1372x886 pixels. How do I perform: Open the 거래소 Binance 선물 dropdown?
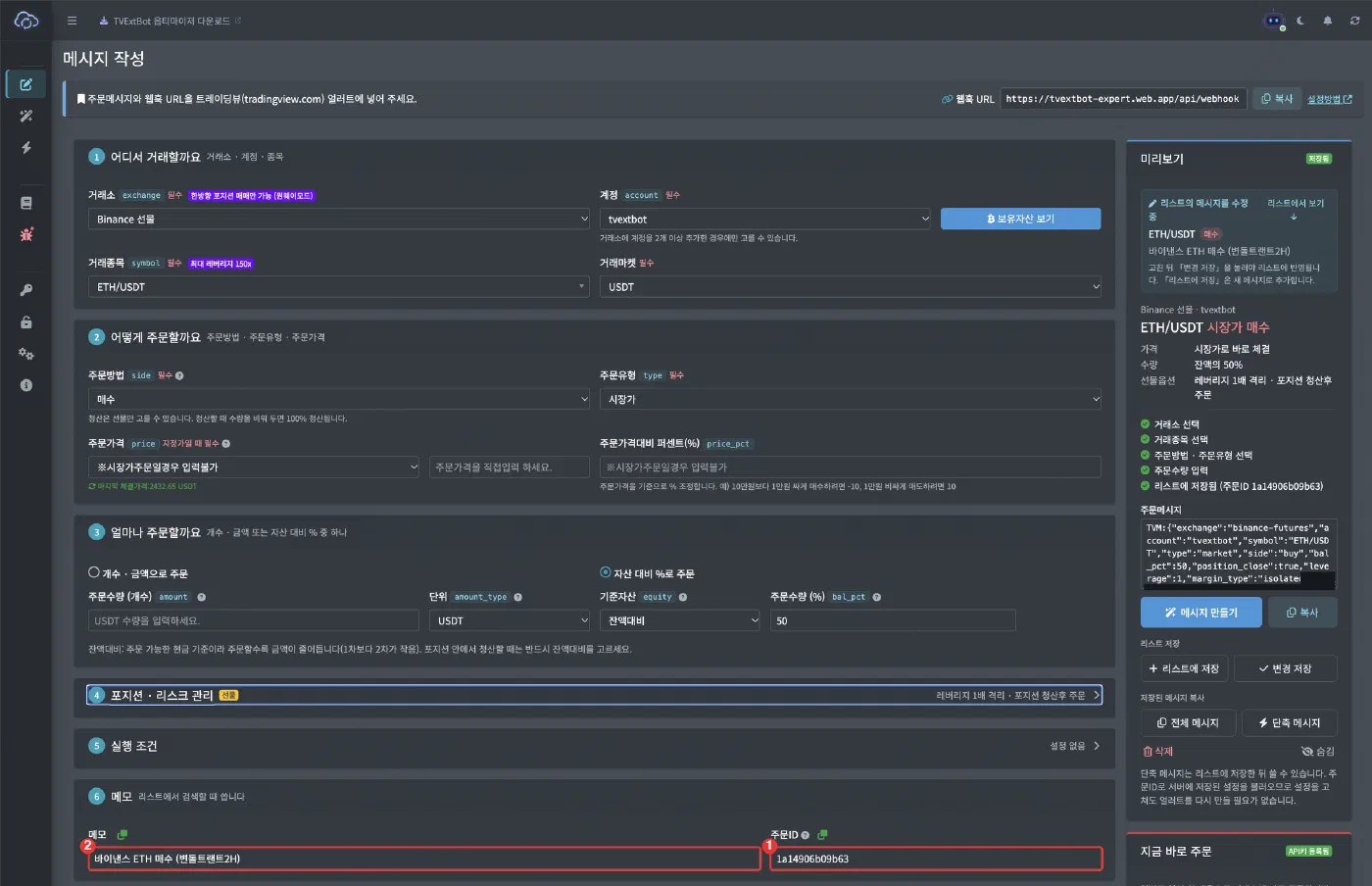point(339,220)
